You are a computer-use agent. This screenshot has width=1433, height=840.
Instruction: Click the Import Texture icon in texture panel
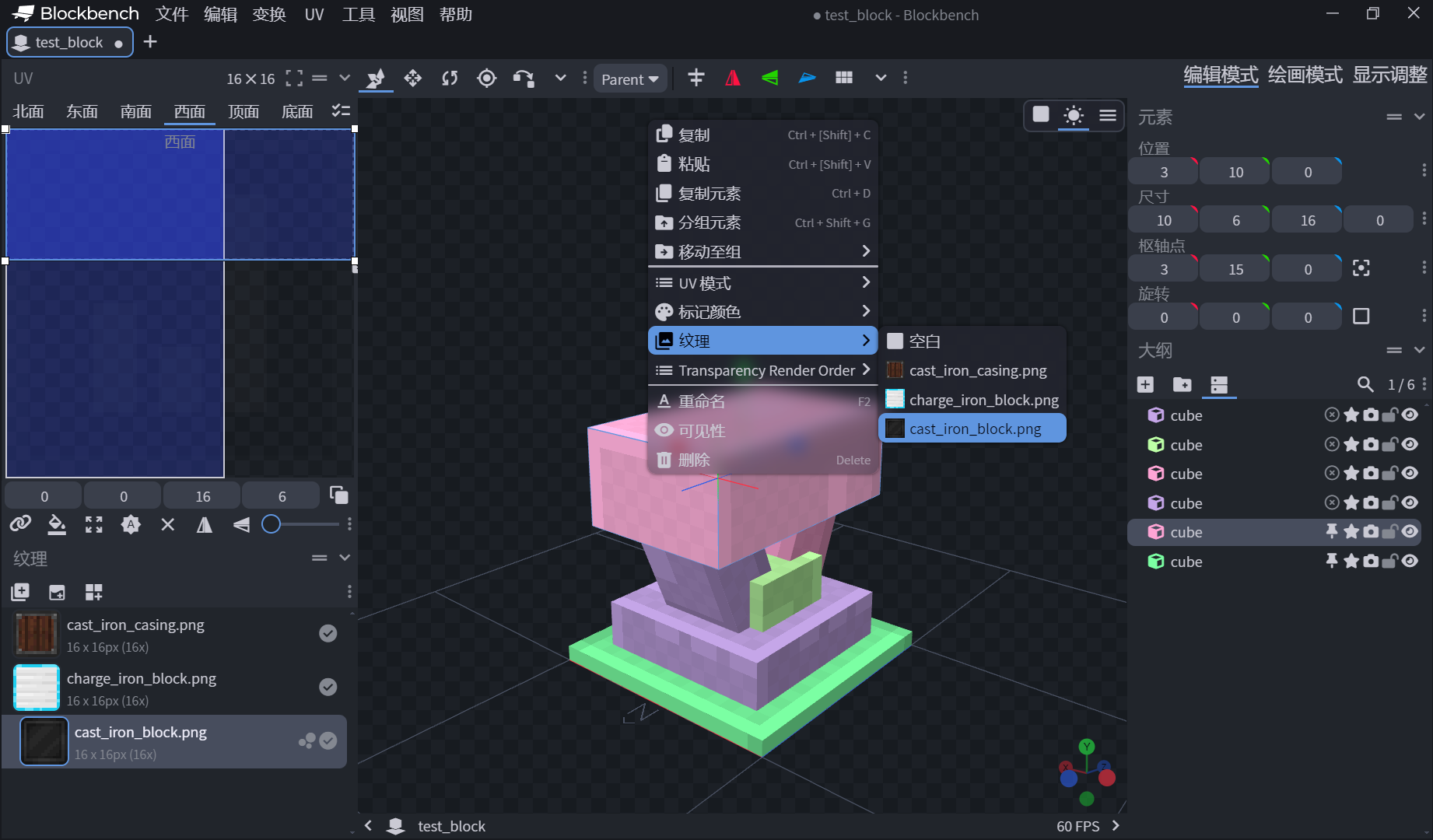(20, 592)
